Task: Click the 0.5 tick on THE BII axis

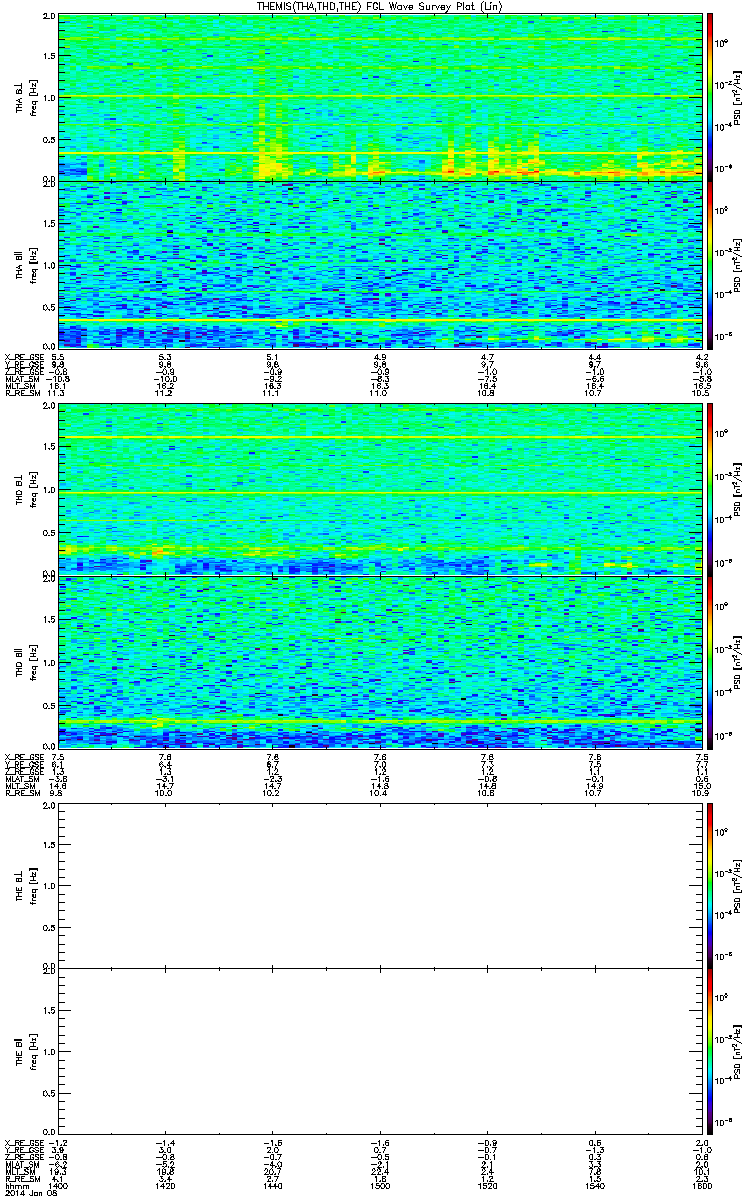Action: (49, 1091)
